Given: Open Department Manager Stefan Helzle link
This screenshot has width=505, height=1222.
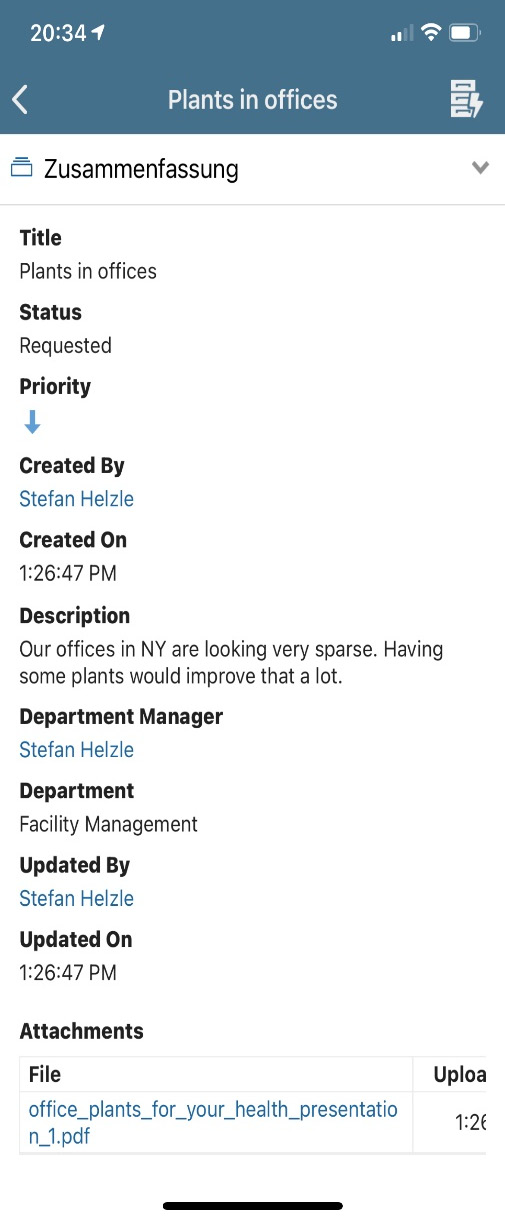Looking at the screenshot, I should (76, 750).
